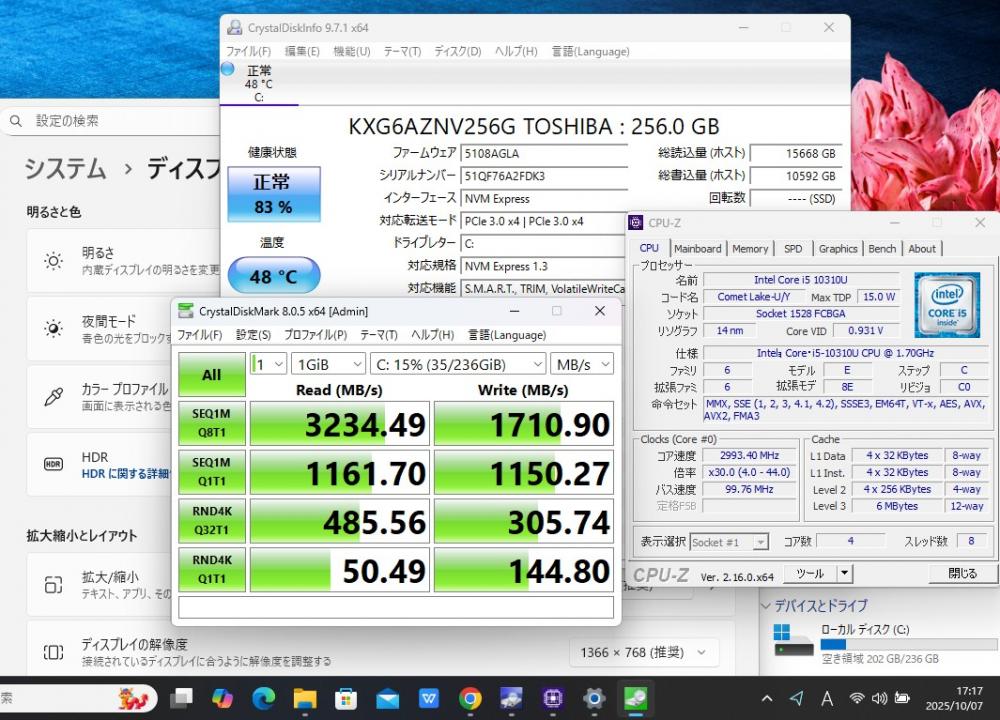
Task: Click the 正常 83% health status box
Action: [x=273, y=194]
